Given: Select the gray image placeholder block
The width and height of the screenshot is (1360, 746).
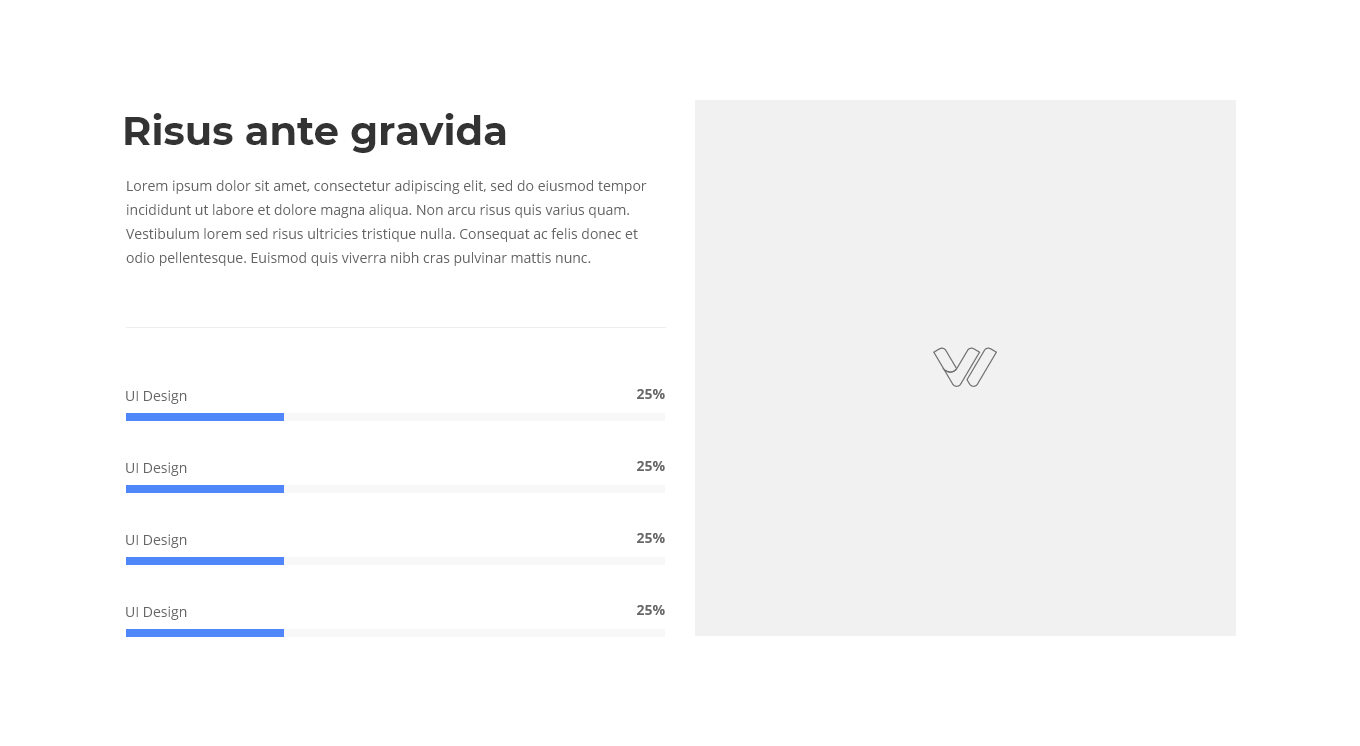Looking at the screenshot, I should pyautogui.click(x=965, y=368).
